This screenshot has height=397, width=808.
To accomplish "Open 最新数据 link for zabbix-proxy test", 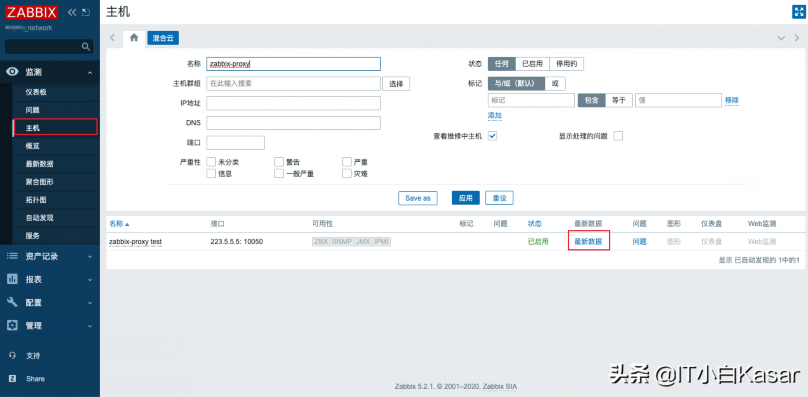I will click(588, 241).
